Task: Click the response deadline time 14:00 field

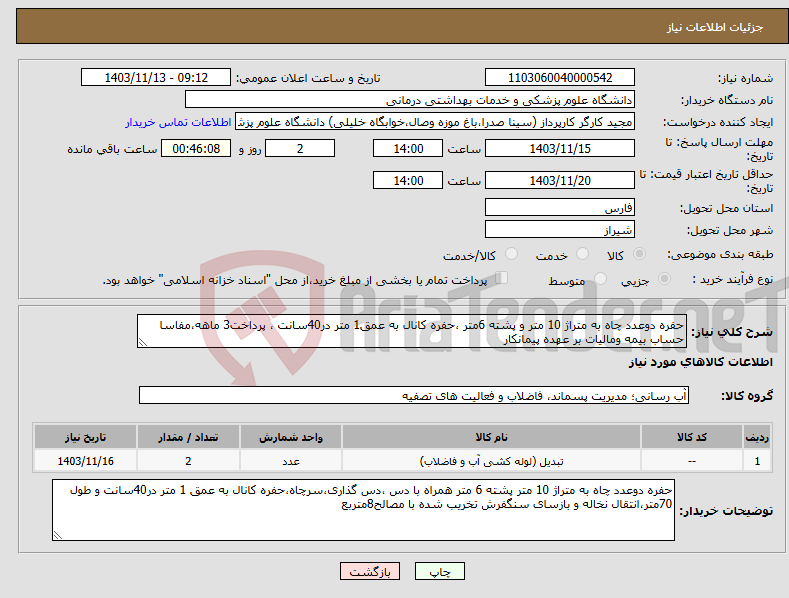Action: point(408,148)
